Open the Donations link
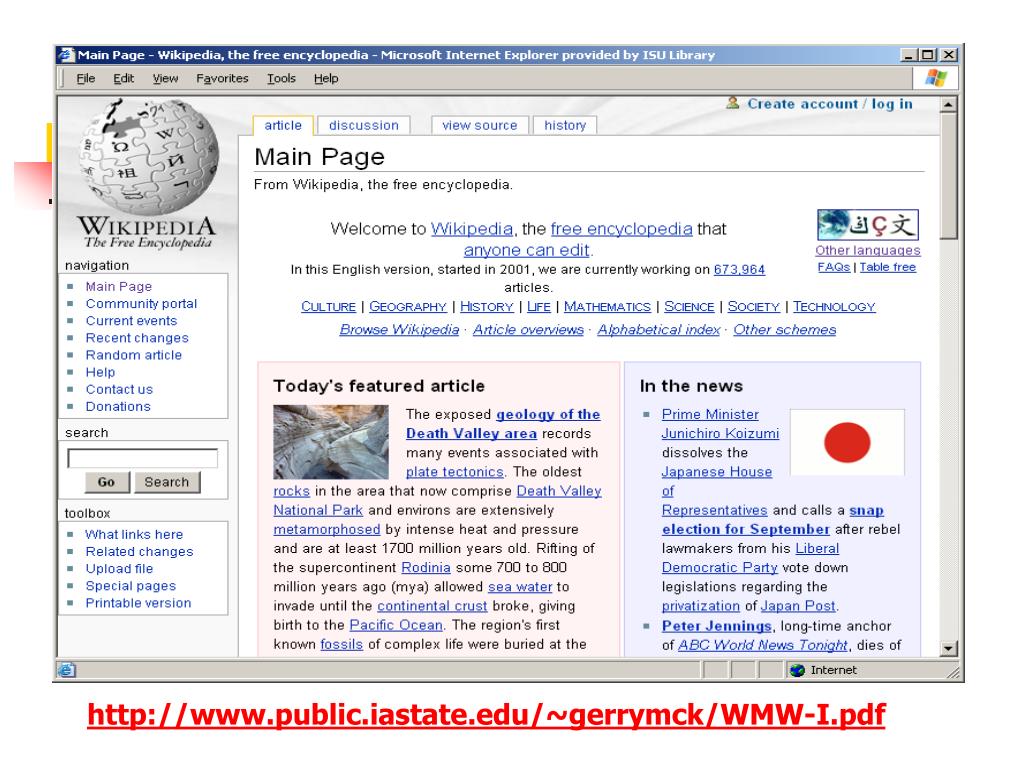 118,406
